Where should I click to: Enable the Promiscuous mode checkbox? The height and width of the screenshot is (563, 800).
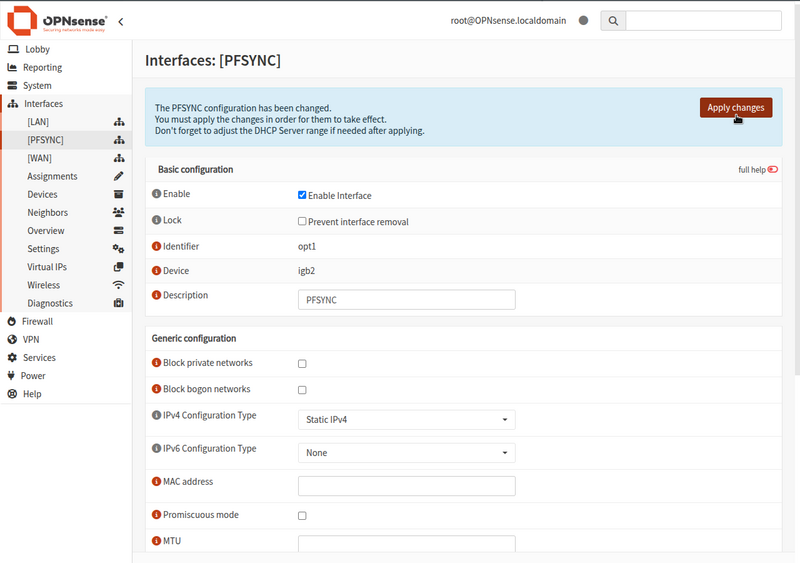point(302,516)
